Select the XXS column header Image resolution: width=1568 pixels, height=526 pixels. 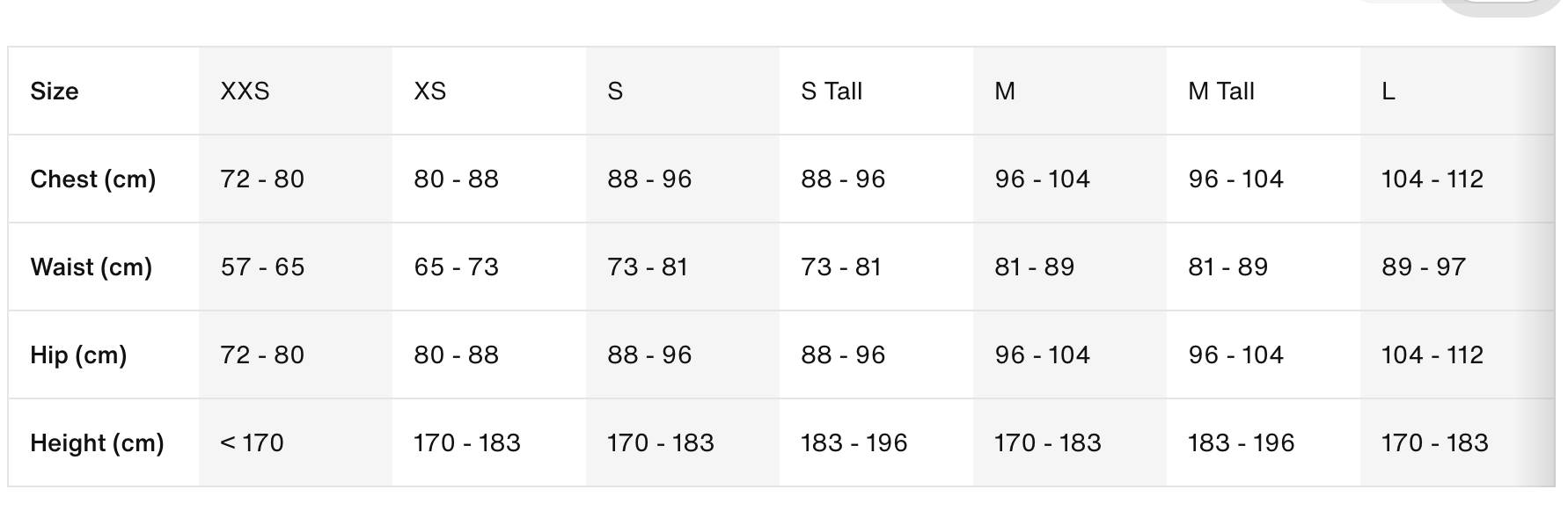click(x=245, y=91)
